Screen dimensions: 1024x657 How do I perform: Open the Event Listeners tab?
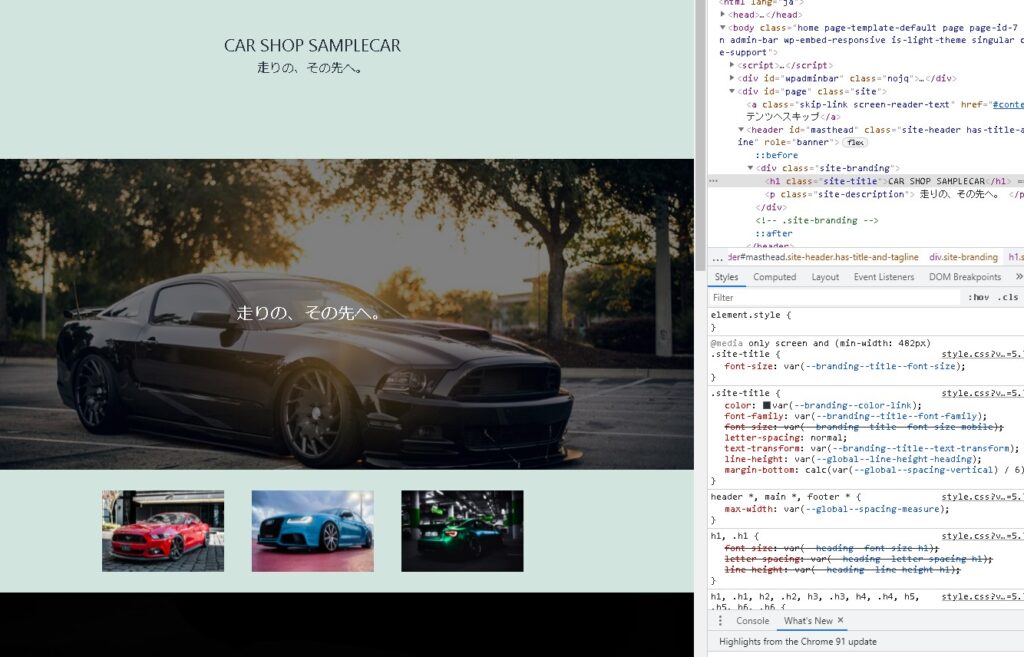click(882, 277)
